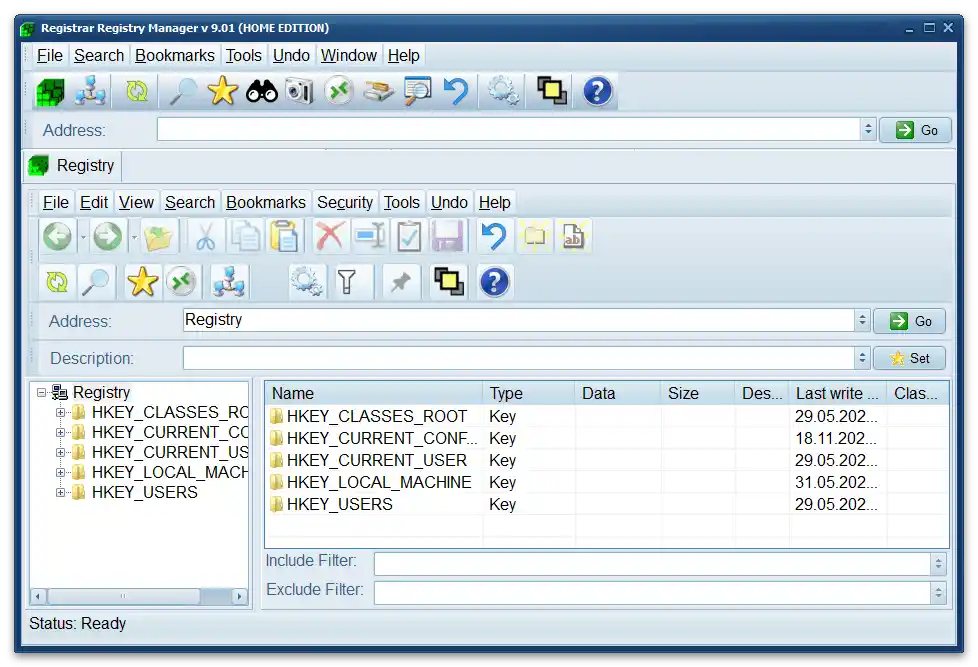Collapse the Registry root tree node
The width and height of the screenshot is (978, 667).
point(41,392)
